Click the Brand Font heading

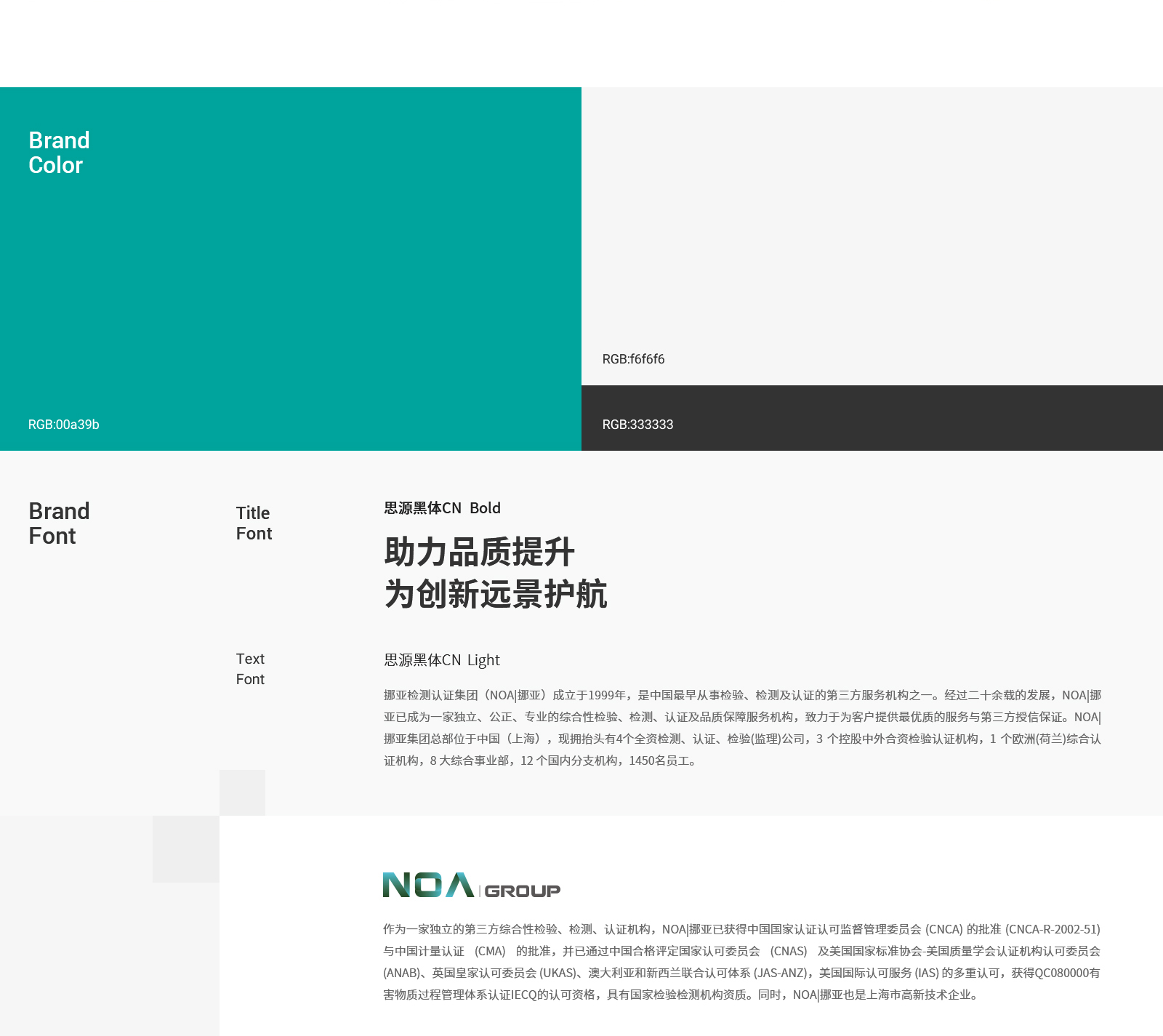[59, 523]
